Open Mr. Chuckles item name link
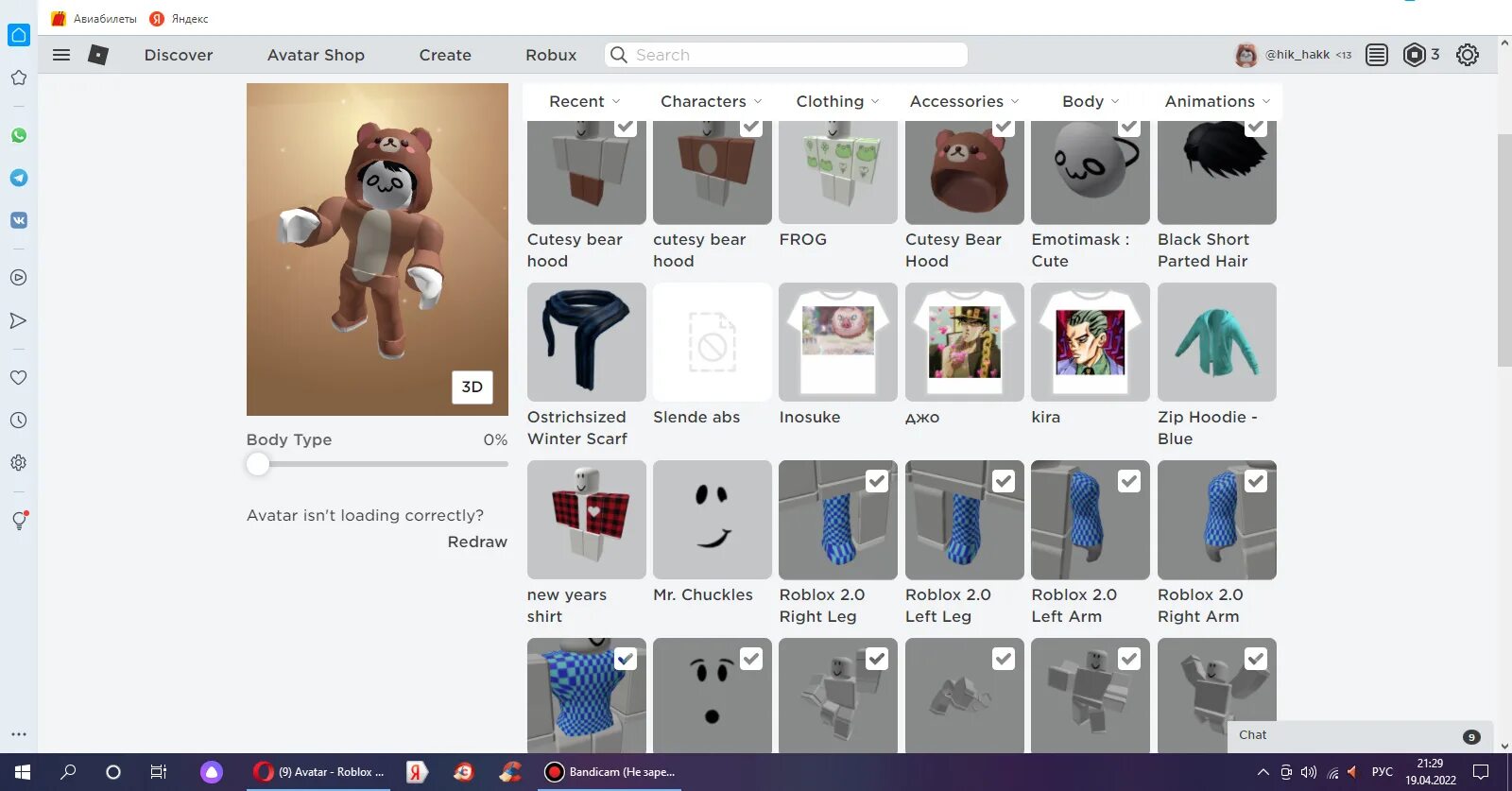Viewport: 1512px width, 791px height. [703, 594]
